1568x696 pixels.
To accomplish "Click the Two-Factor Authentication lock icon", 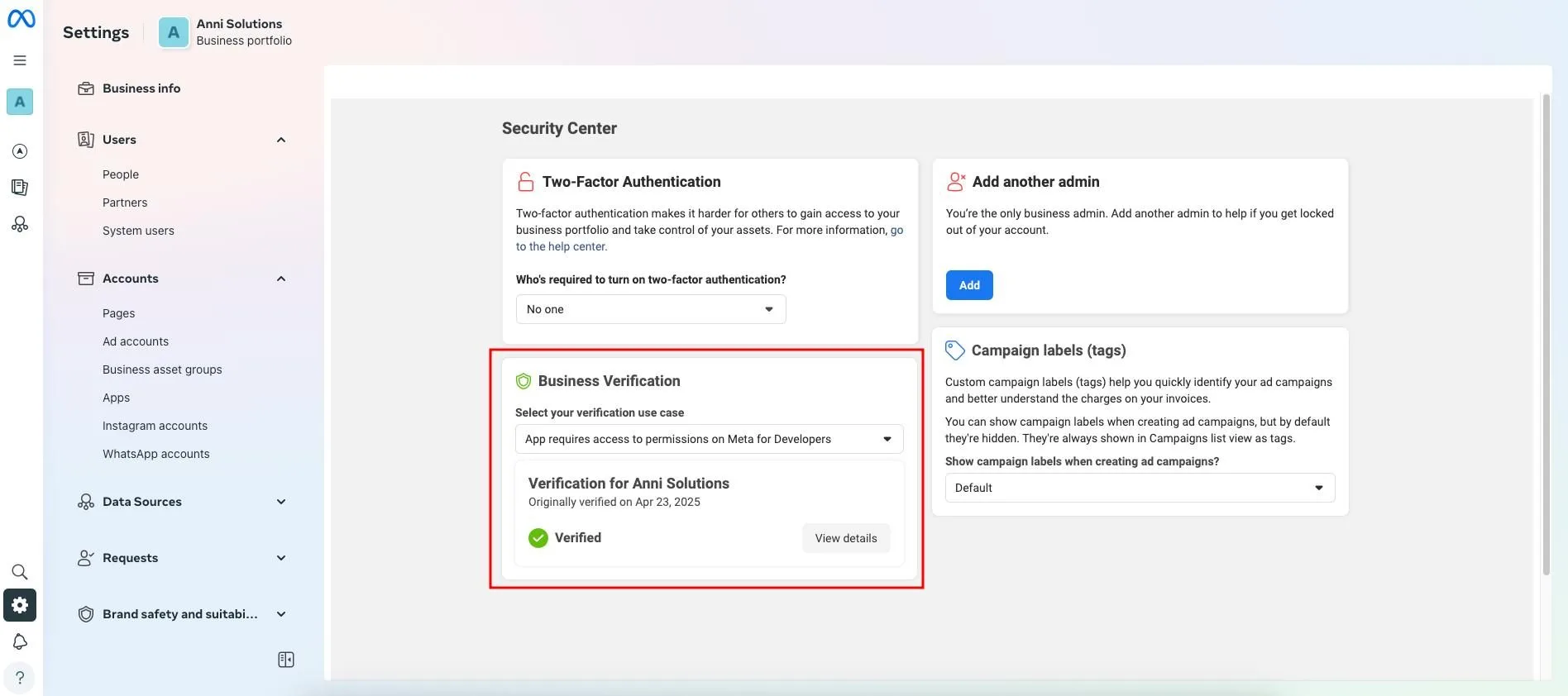I will [x=526, y=182].
